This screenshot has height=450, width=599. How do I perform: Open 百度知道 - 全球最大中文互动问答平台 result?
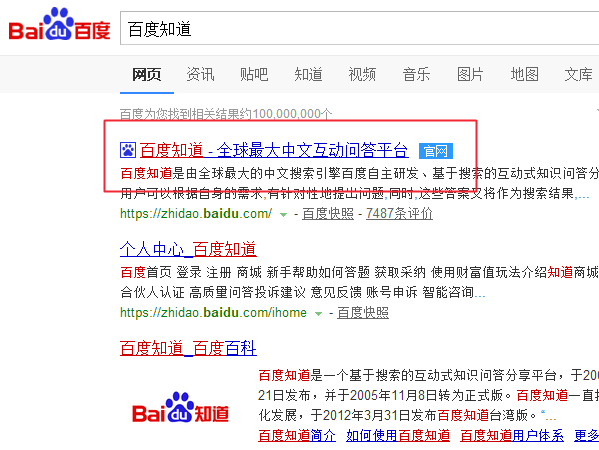[x=274, y=150]
